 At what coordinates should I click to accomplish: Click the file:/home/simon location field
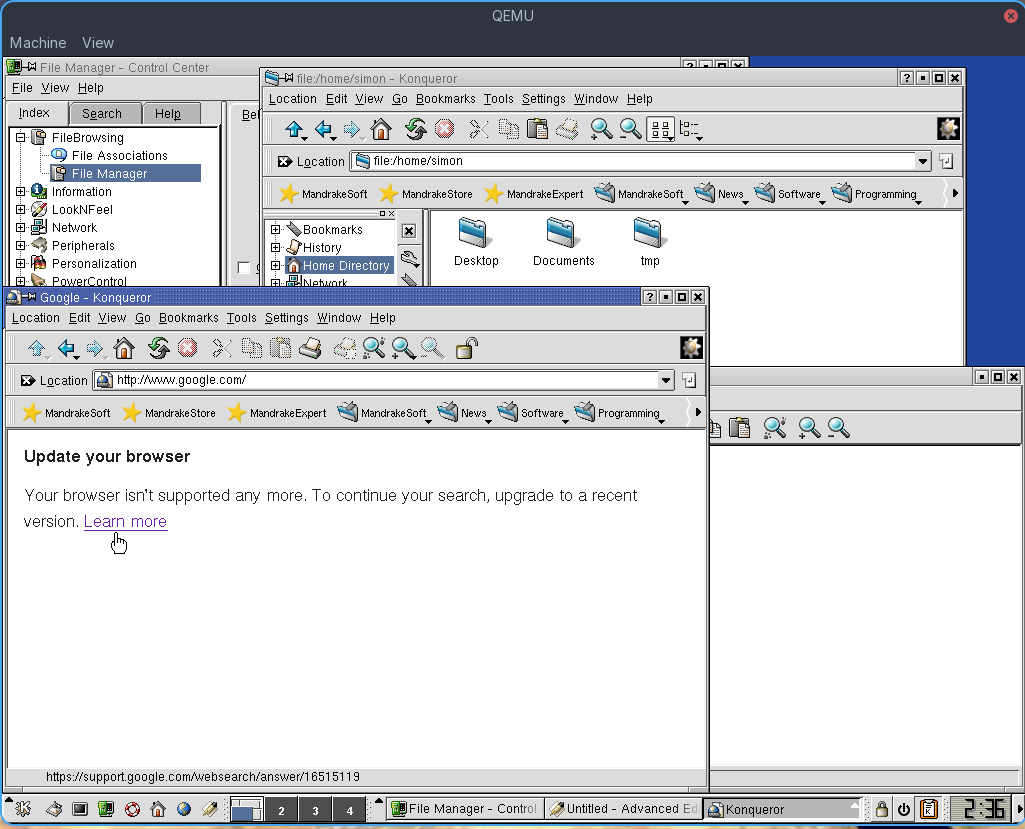coord(641,161)
